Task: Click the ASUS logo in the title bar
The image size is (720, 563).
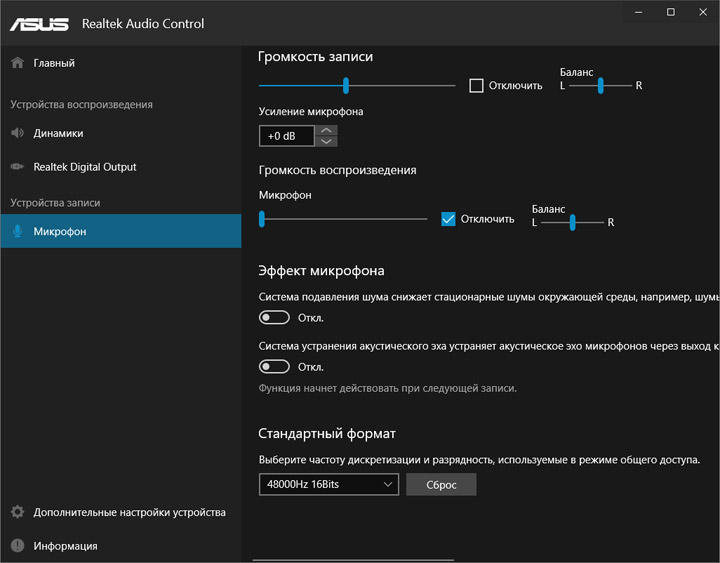Action: pos(39,23)
